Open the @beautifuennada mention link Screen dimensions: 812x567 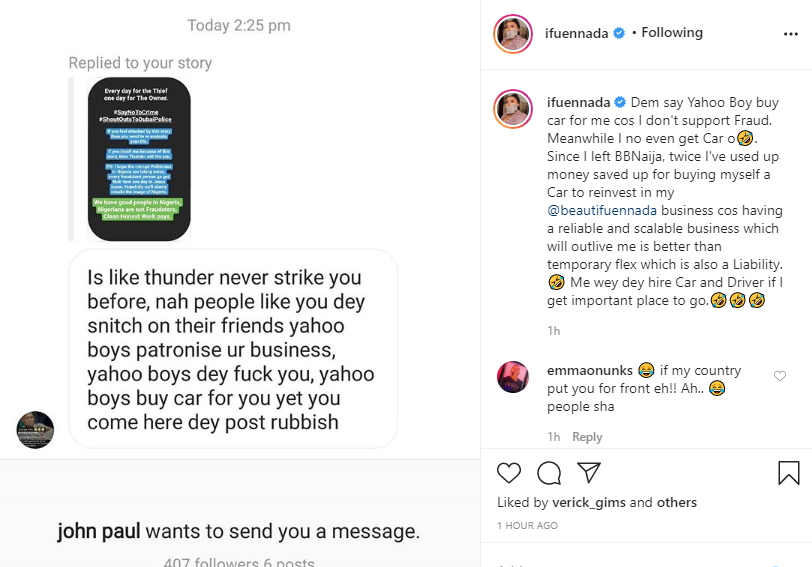point(602,210)
